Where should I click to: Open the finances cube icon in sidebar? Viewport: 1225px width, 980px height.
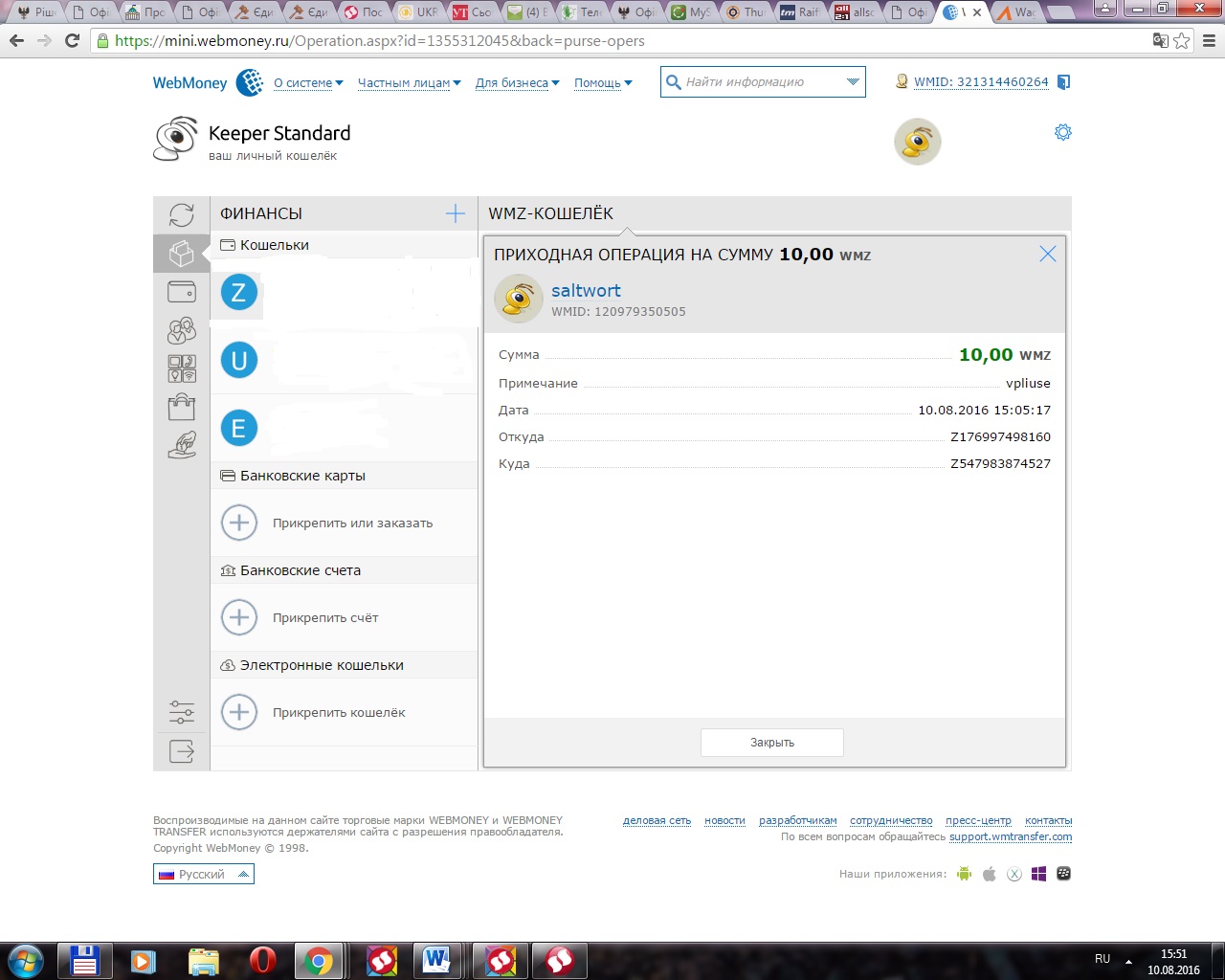pos(182,254)
